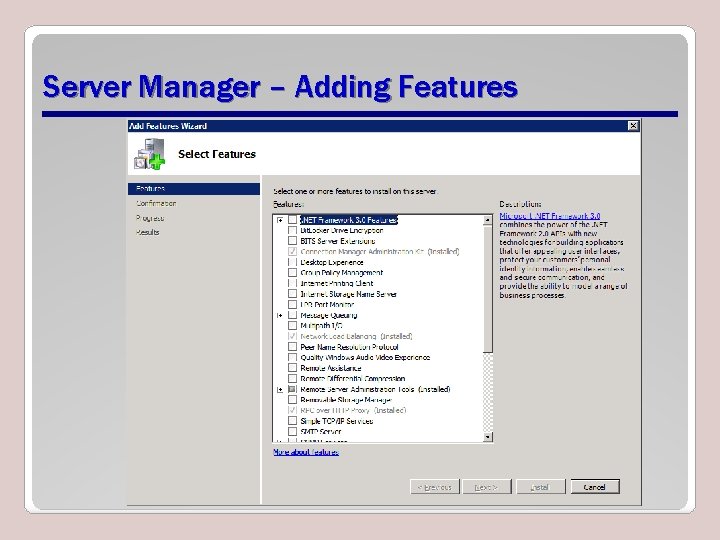Select the Remote Assistance row text
Image resolution: width=720 pixels, height=540 pixels.
point(331,368)
